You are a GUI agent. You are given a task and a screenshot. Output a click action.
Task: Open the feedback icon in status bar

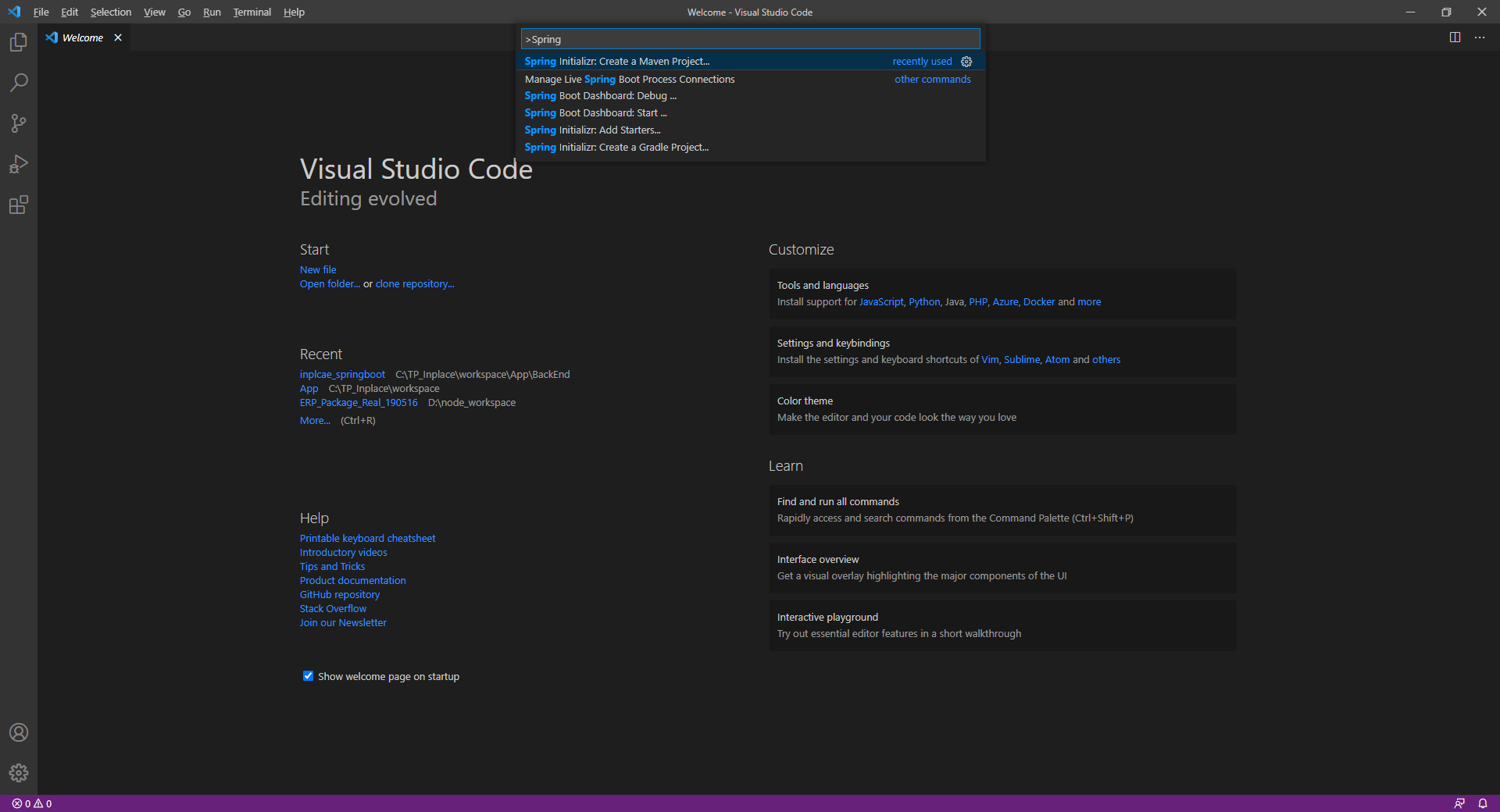pos(1459,803)
